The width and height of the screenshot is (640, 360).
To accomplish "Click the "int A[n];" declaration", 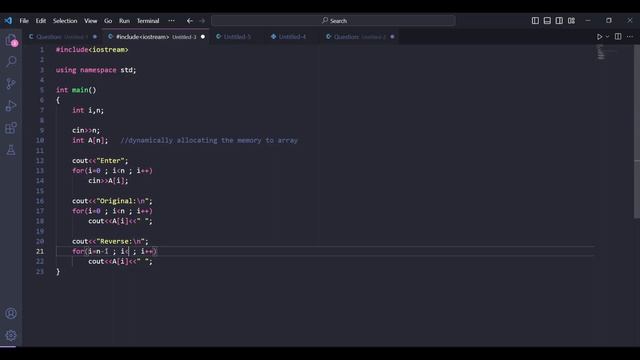I will click(90, 140).
